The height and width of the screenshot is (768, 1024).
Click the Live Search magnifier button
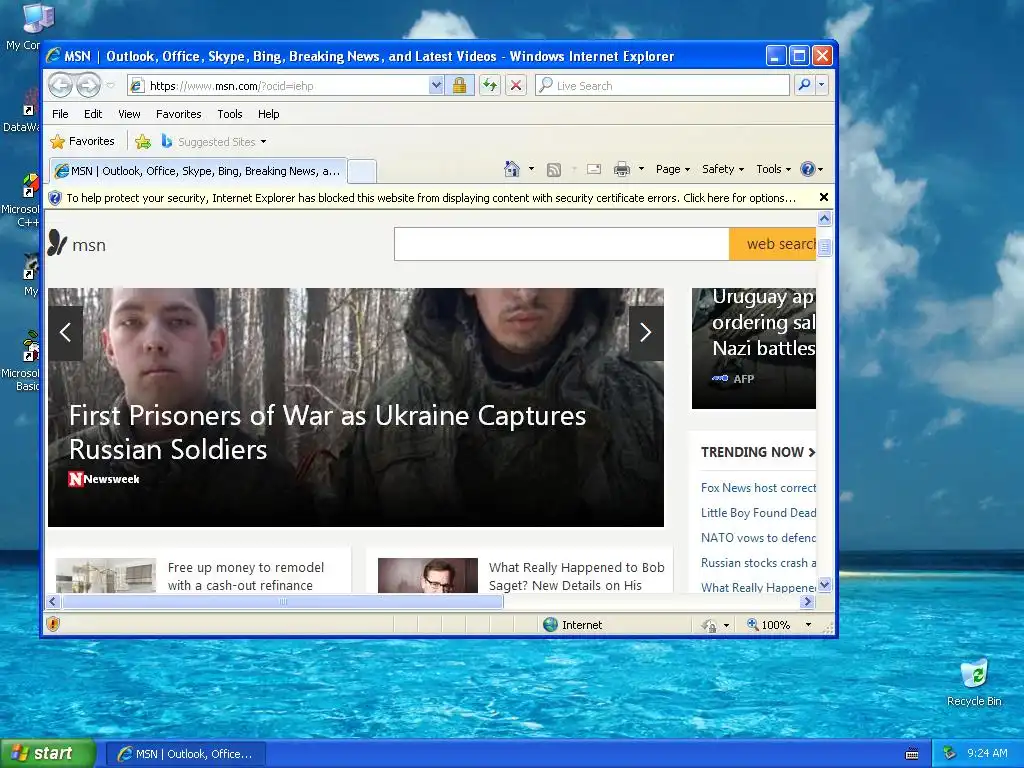tap(805, 86)
